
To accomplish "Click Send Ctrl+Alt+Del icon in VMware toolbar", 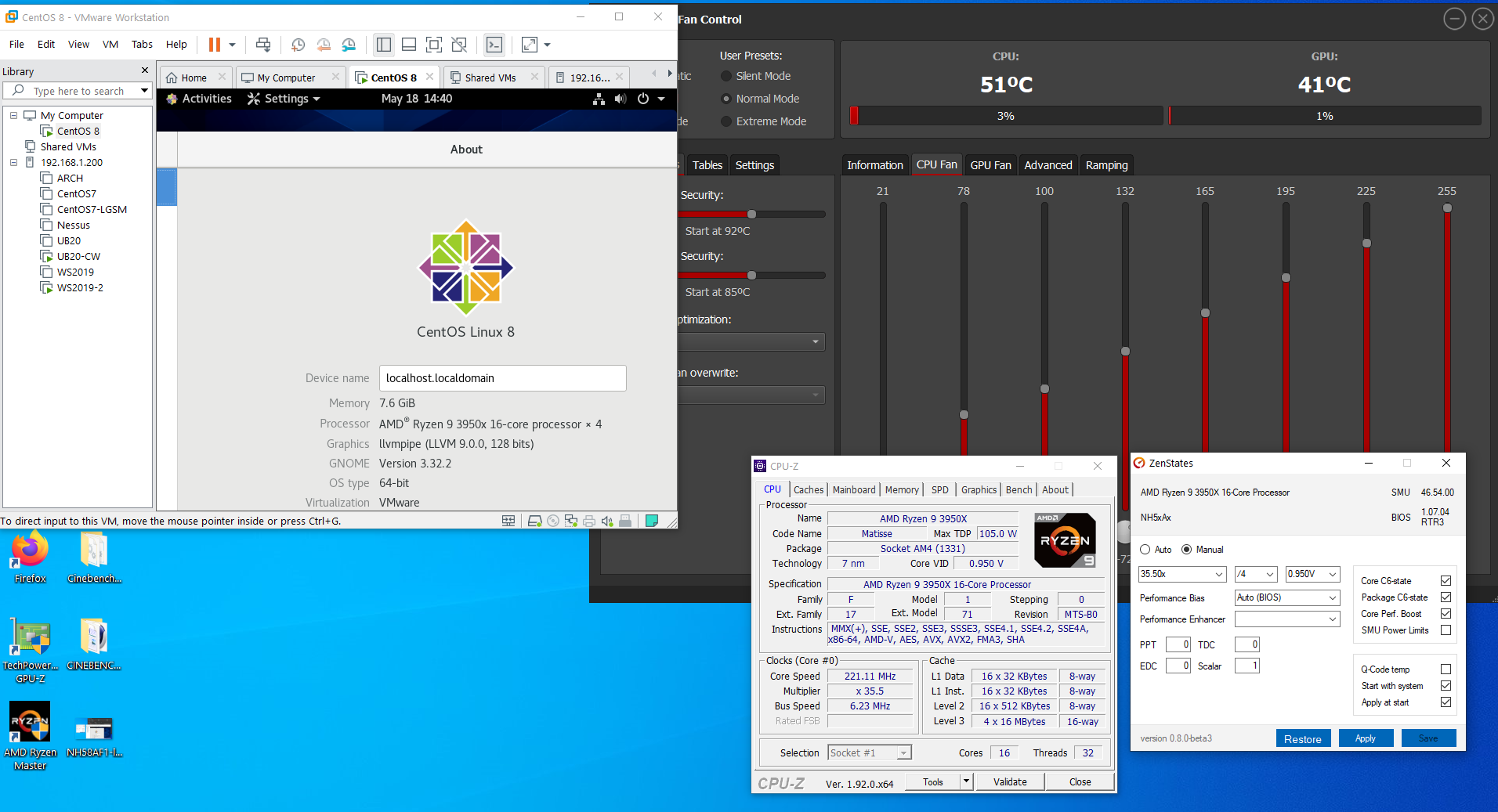I will (x=263, y=45).
